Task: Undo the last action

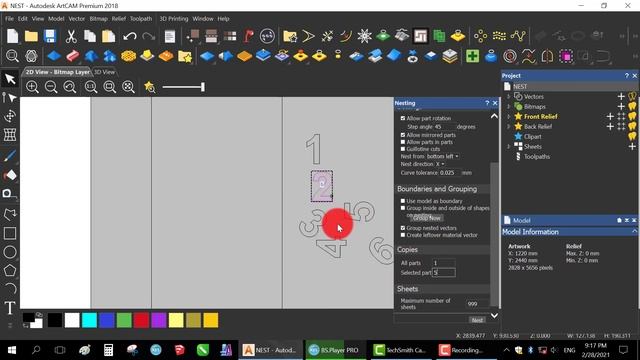Action: (x=130, y=36)
